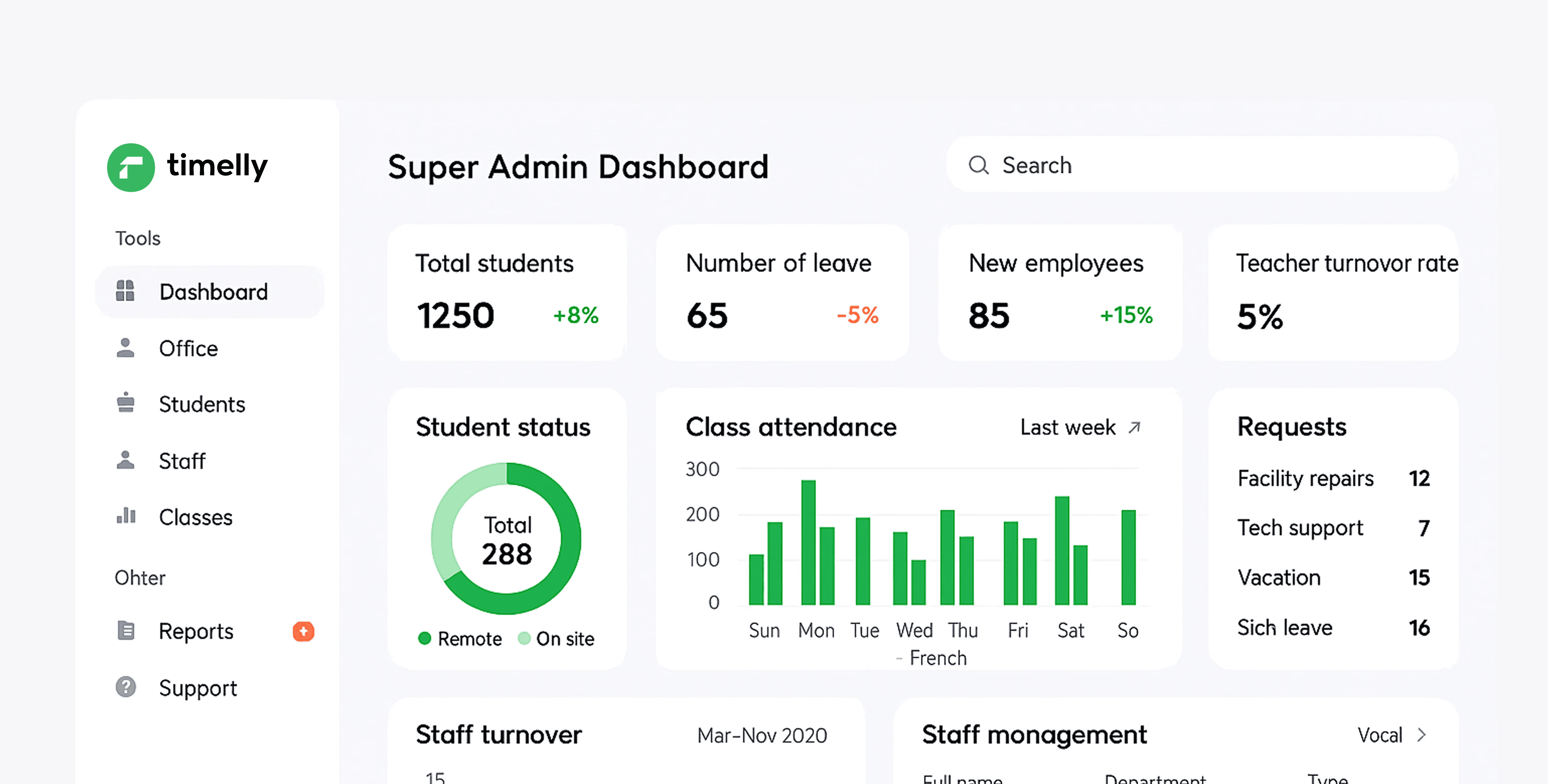
Task: Open the Students menu item
Action: (202, 404)
